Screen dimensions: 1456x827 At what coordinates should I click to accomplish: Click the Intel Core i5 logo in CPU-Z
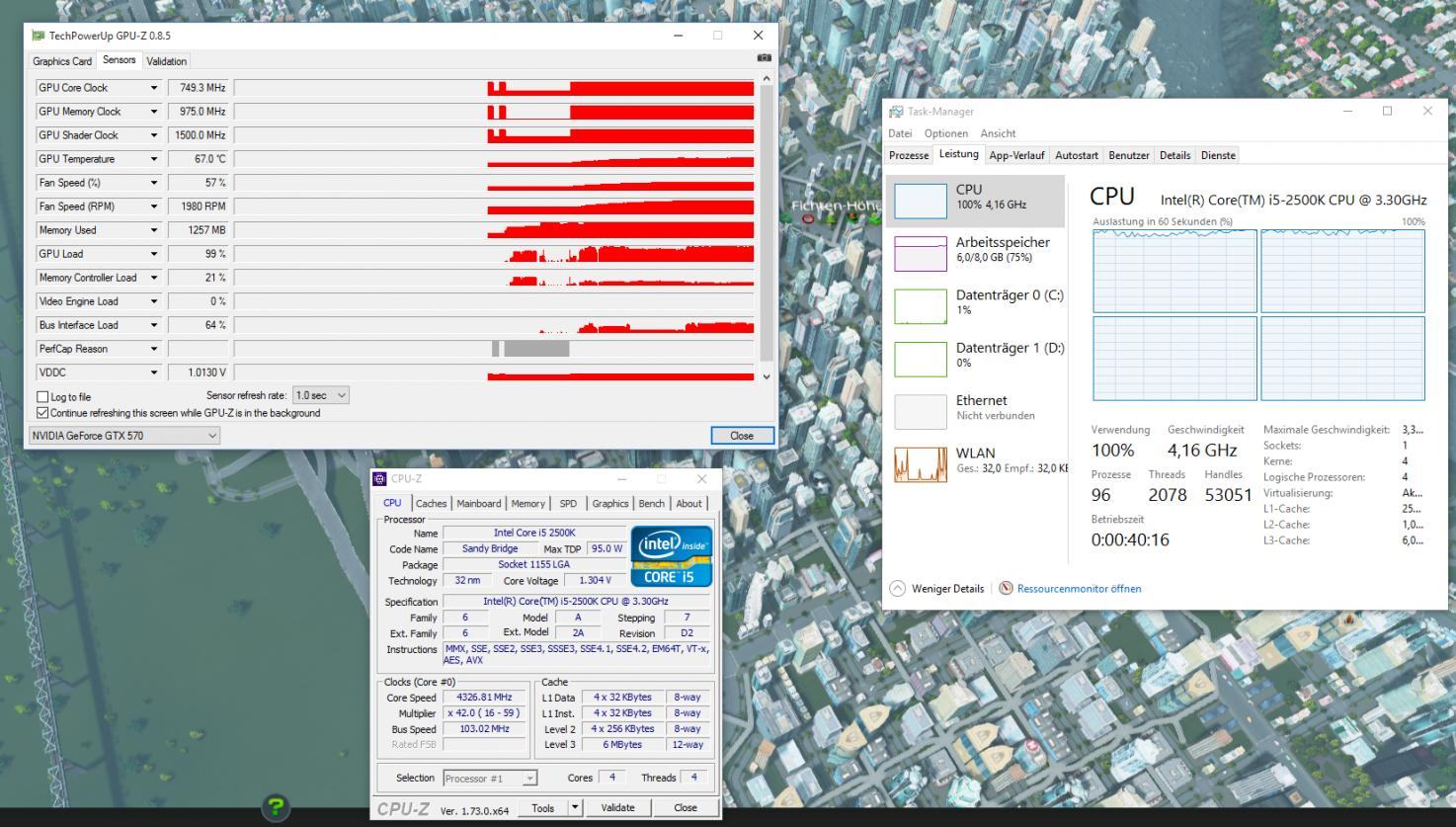672,556
